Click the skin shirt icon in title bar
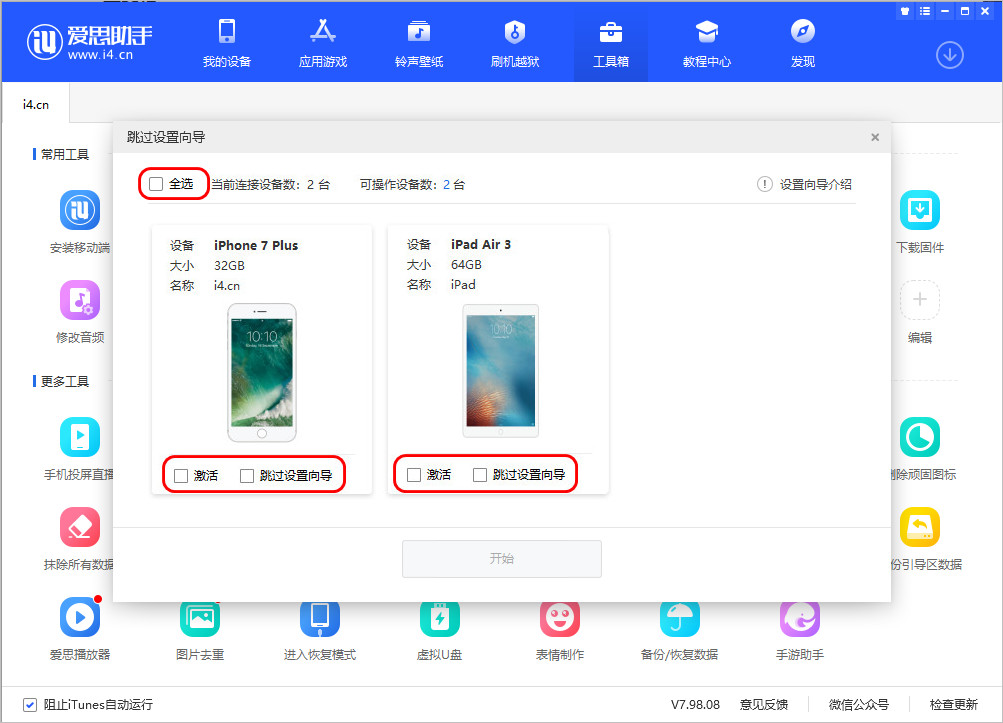This screenshot has width=1003, height=723. [x=904, y=11]
